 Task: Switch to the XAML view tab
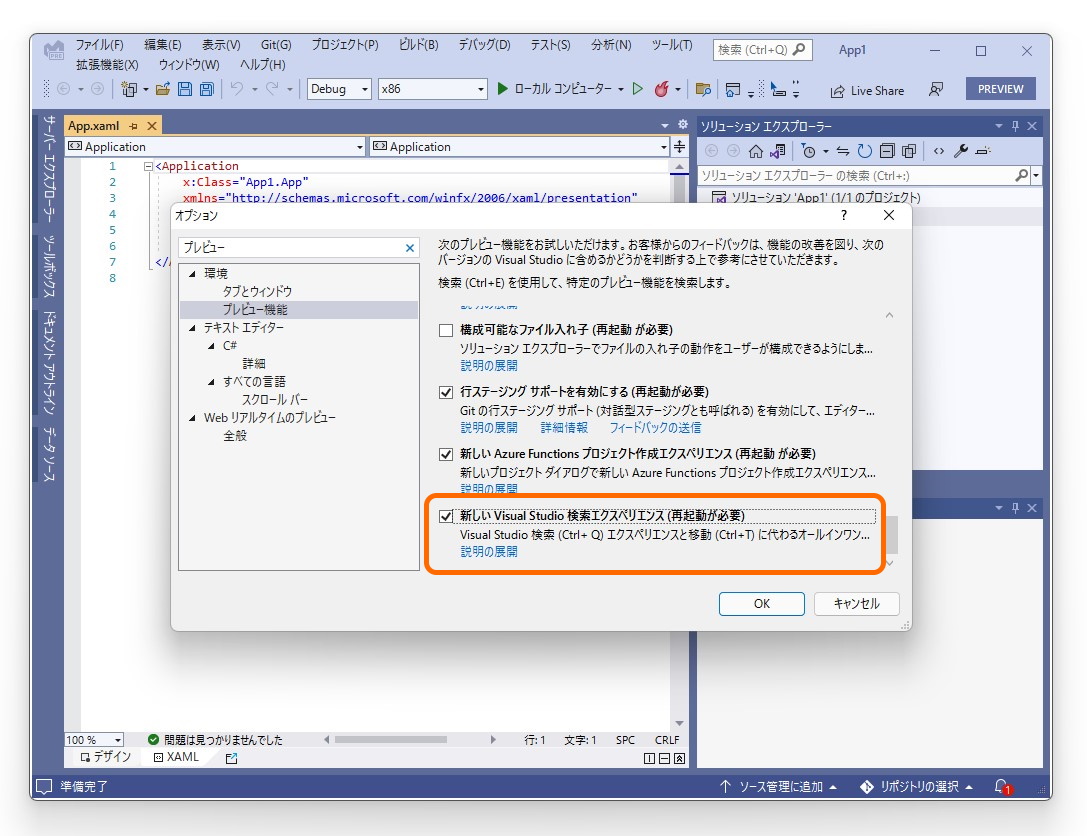coord(176,757)
